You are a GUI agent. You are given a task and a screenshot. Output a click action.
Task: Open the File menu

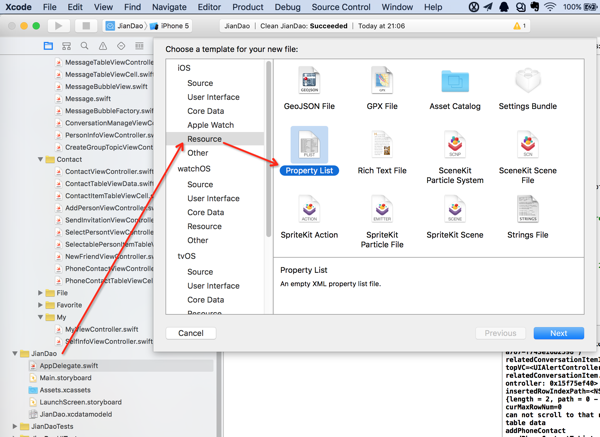point(50,7)
